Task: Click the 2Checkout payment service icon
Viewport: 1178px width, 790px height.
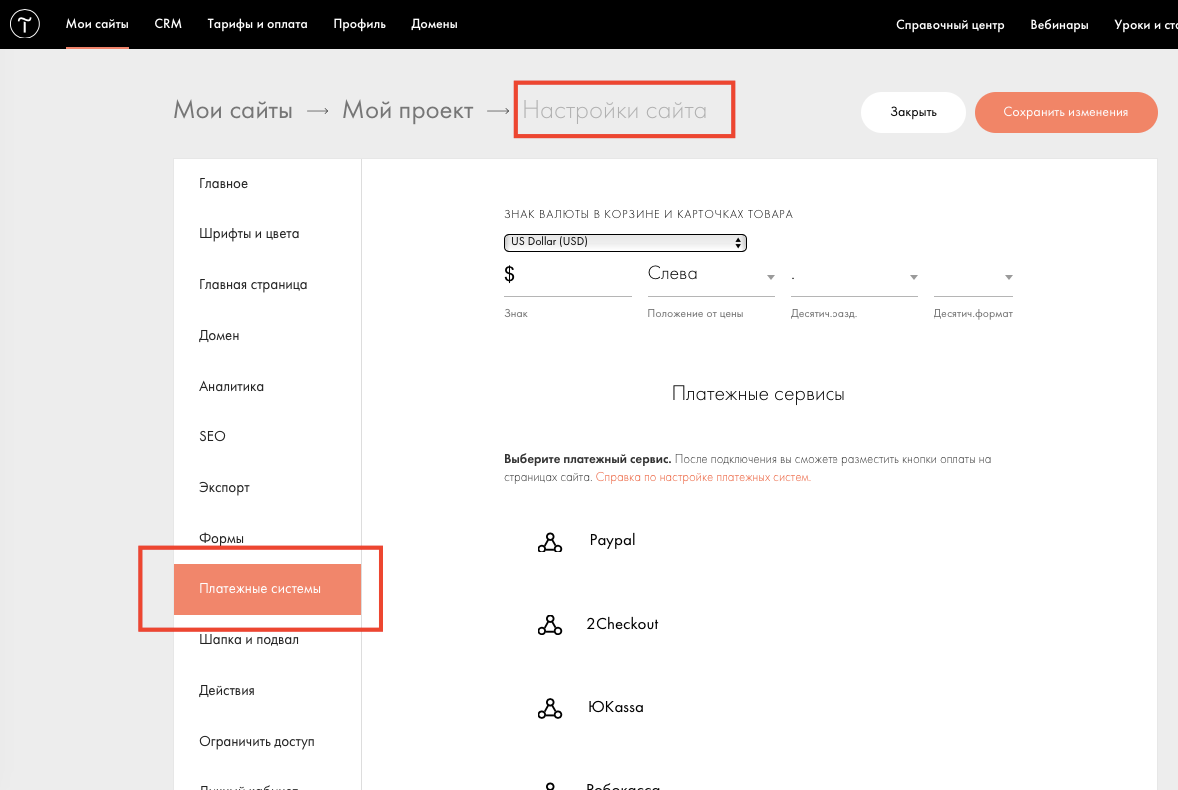Action: (550, 625)
